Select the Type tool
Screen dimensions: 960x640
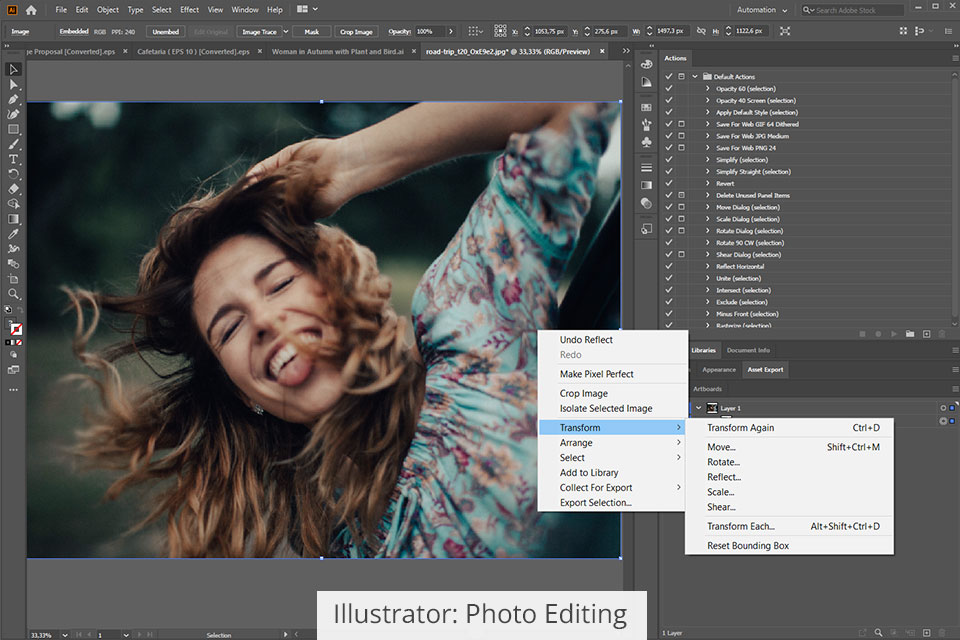(x=13, y=159)
